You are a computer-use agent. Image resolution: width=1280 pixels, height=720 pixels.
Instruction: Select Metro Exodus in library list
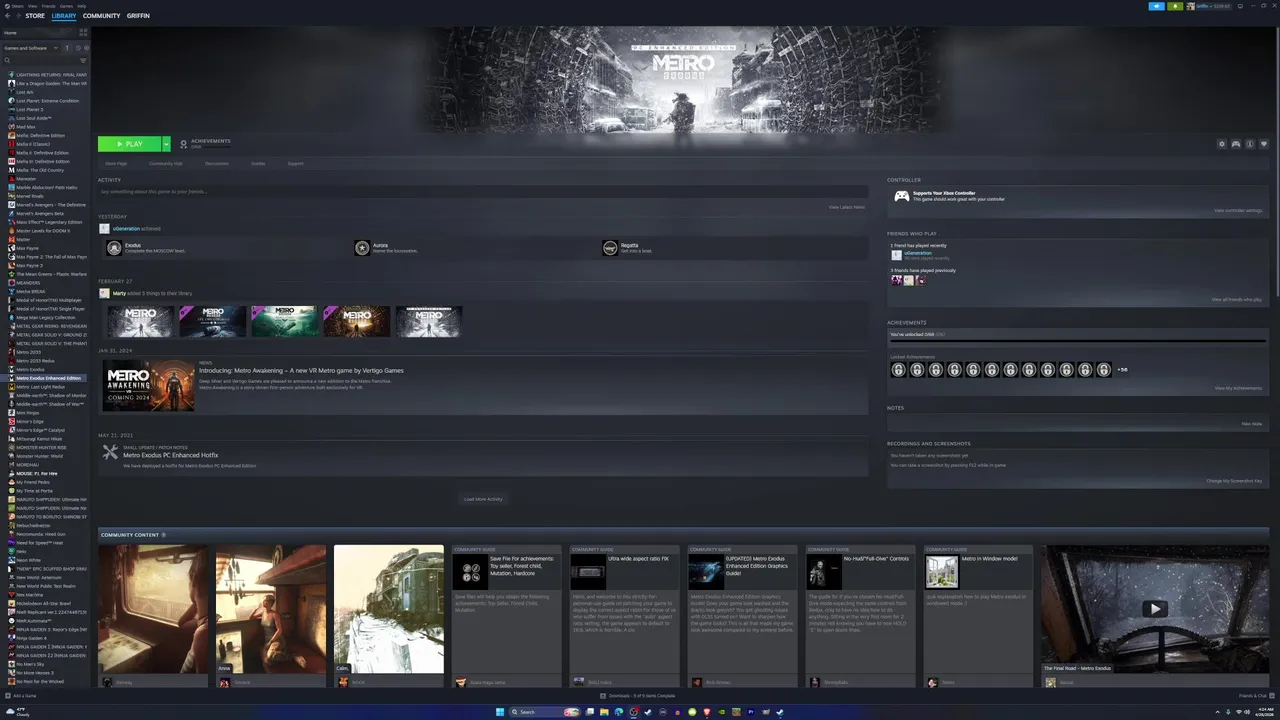click(x=30, y=369)
